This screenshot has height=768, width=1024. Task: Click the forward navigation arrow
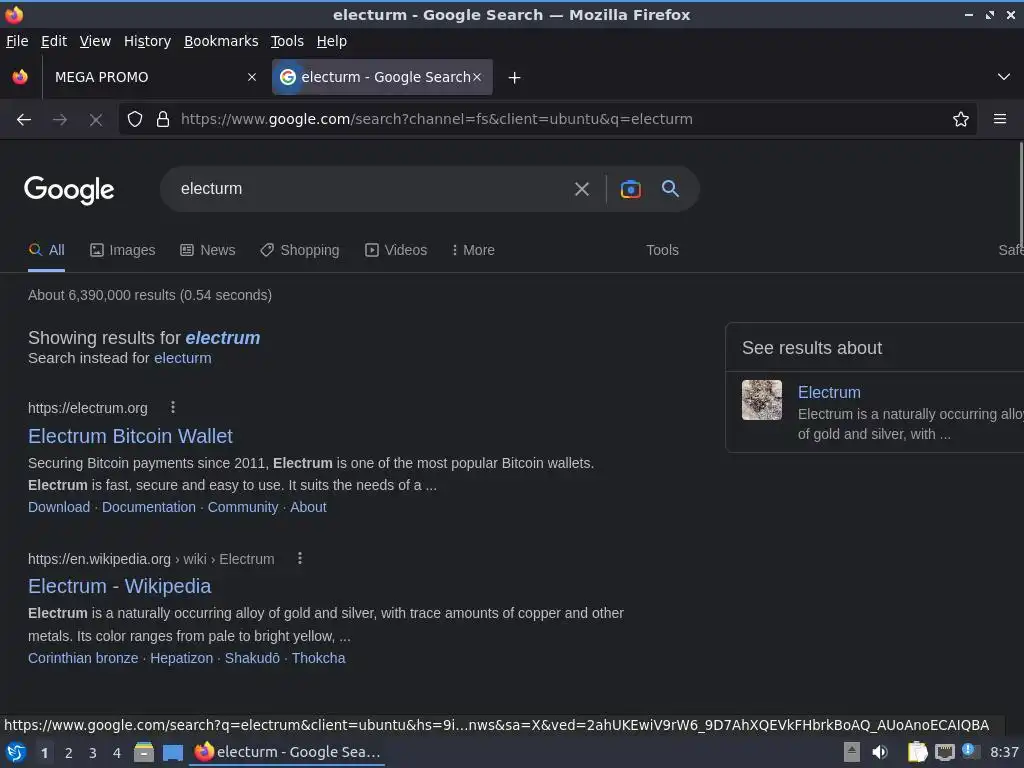point(60,120)
